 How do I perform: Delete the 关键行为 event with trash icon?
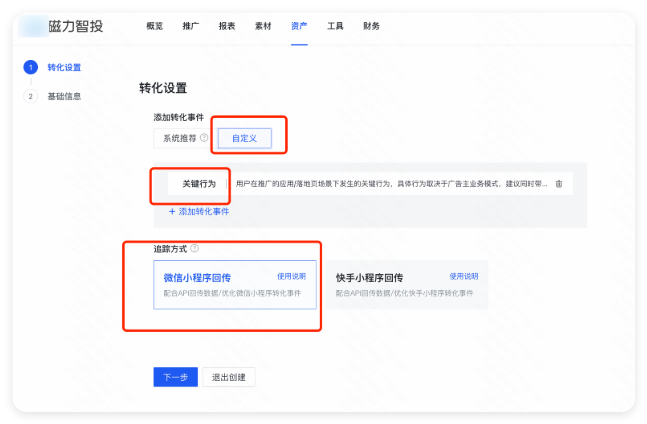pyautogui.click(x=559, y=184)
